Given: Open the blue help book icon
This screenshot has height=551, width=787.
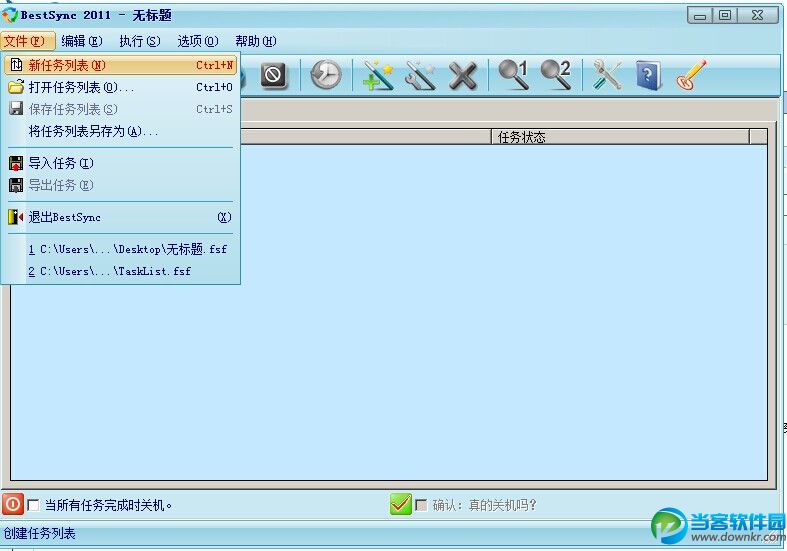Looking at the screenshot, I should pos(648,76).
